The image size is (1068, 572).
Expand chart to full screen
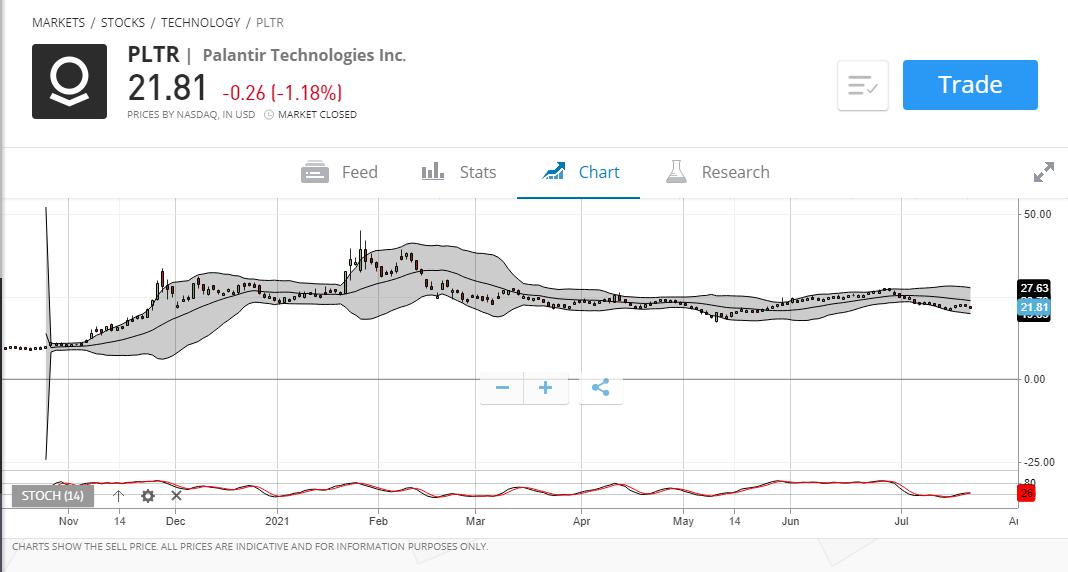click(x=1043, y=172)
